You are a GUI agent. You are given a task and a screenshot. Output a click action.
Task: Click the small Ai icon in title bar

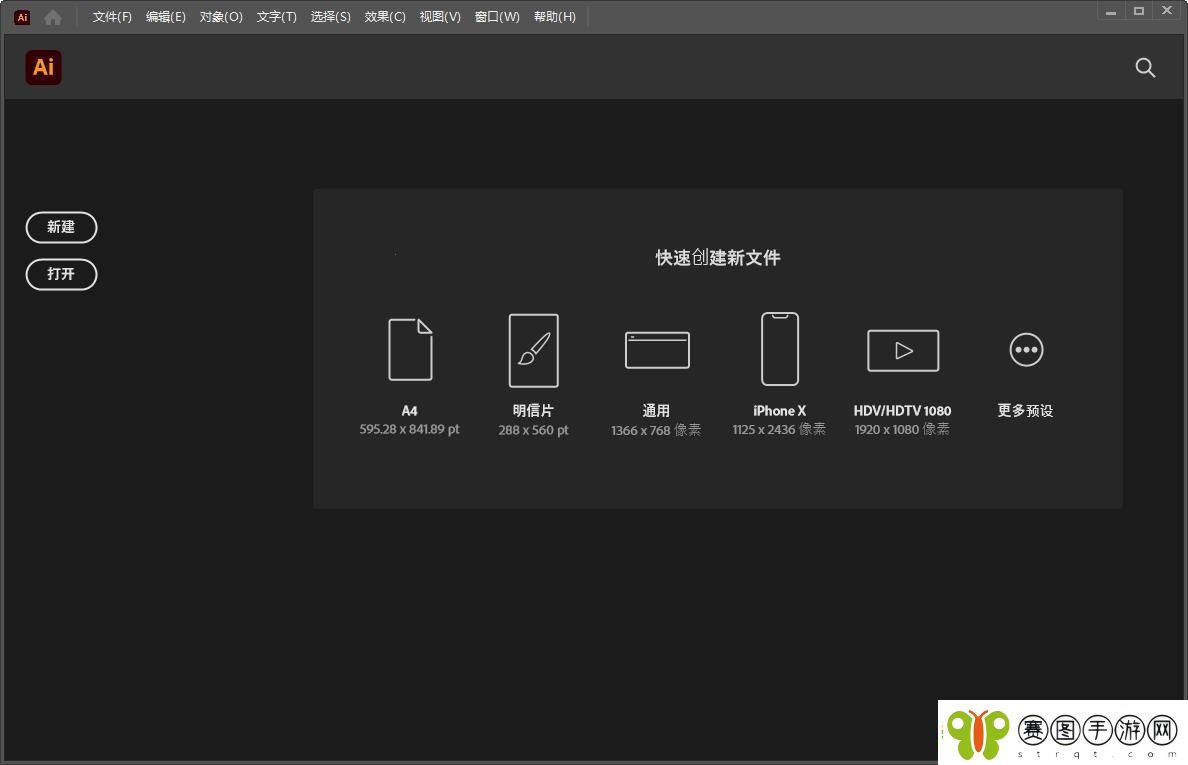pyautogui.click(x=22, y=17)
